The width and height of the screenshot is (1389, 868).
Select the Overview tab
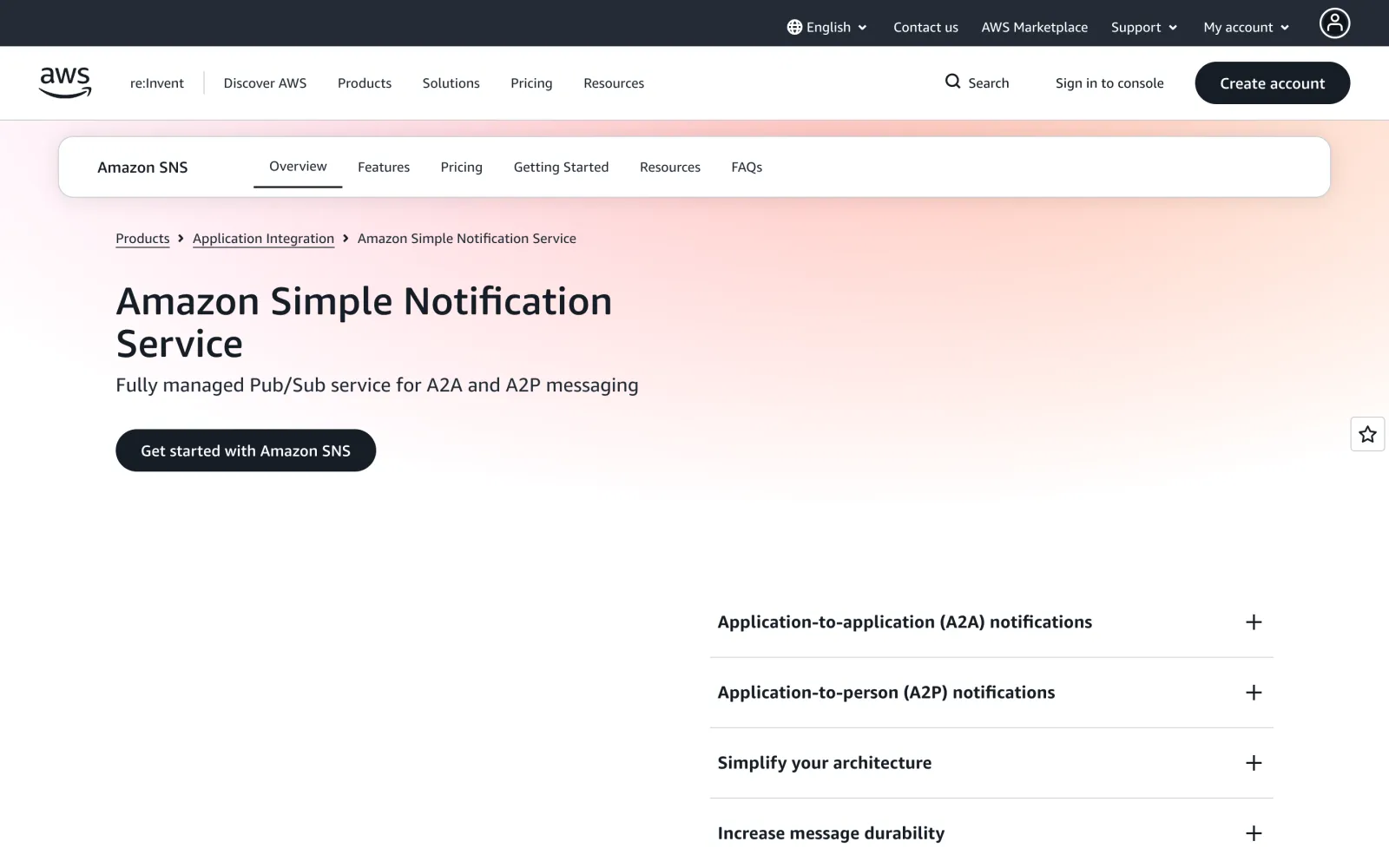[x=298, y=167]
